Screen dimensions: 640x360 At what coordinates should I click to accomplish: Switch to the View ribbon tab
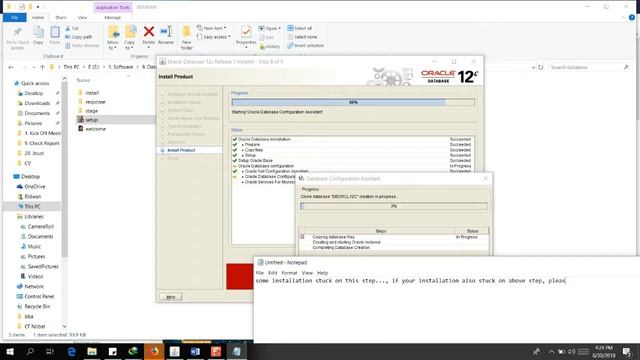(x=82, y=17)
